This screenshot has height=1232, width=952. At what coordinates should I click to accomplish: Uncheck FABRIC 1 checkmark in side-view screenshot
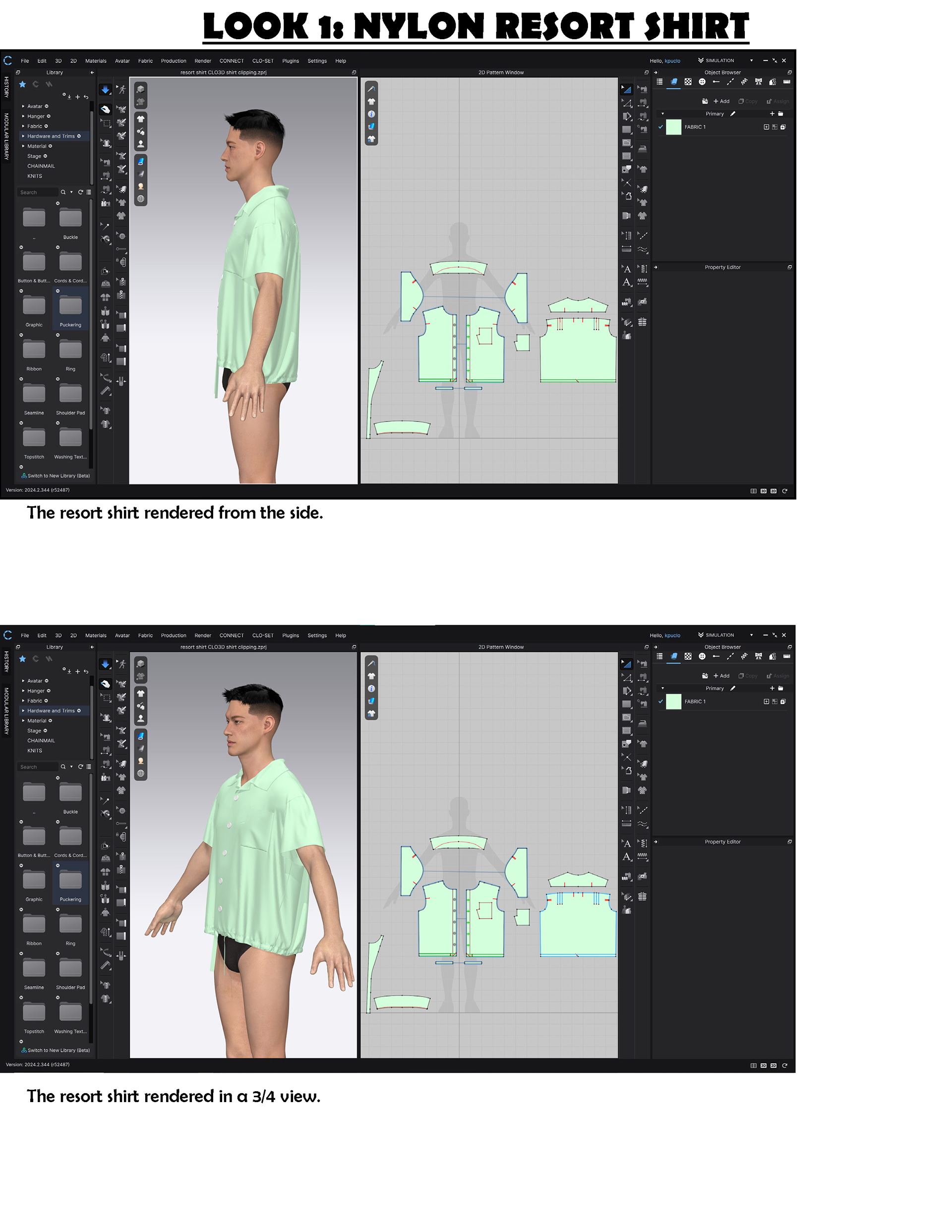coord(661,127)
